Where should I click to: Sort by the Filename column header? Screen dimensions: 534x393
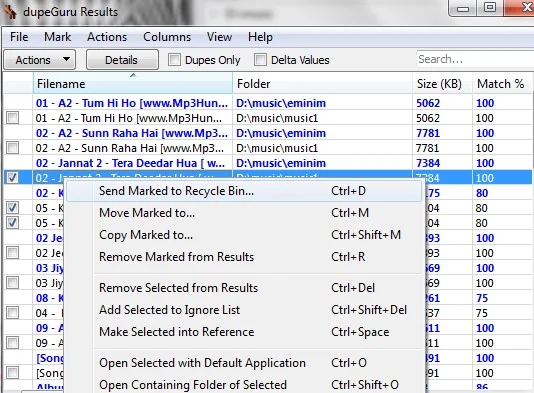click(x=133, y=83)
